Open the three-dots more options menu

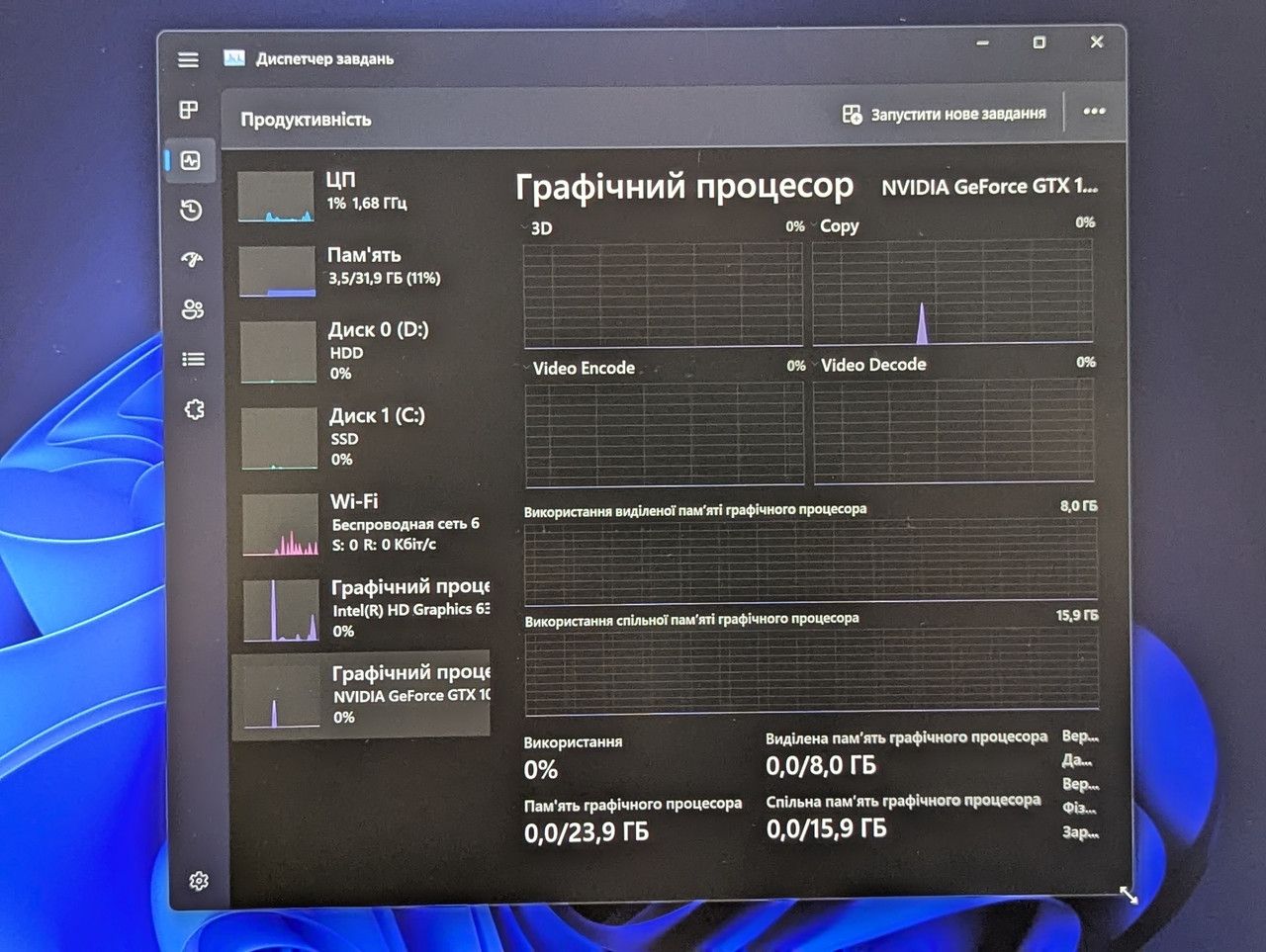(x=1094, y=112)
